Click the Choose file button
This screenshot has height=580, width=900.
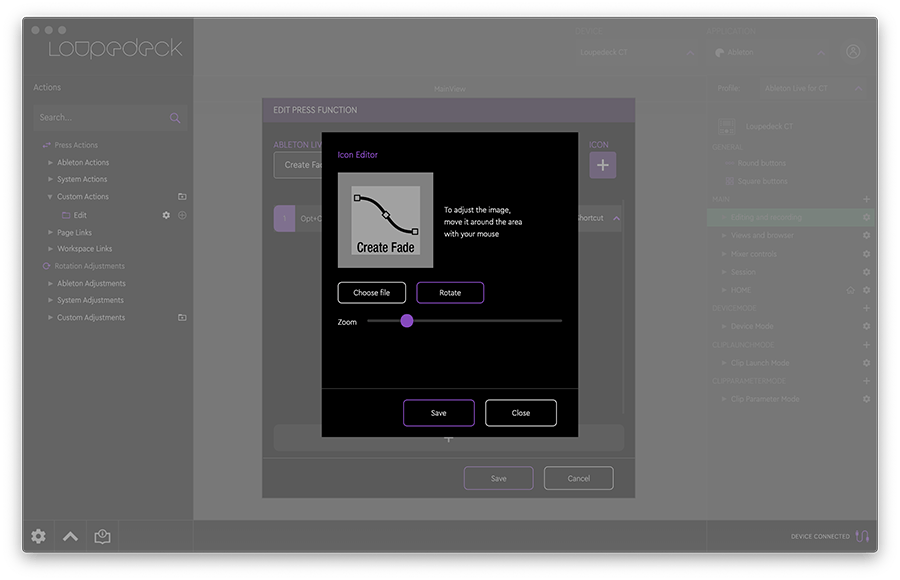click(371, 292)
